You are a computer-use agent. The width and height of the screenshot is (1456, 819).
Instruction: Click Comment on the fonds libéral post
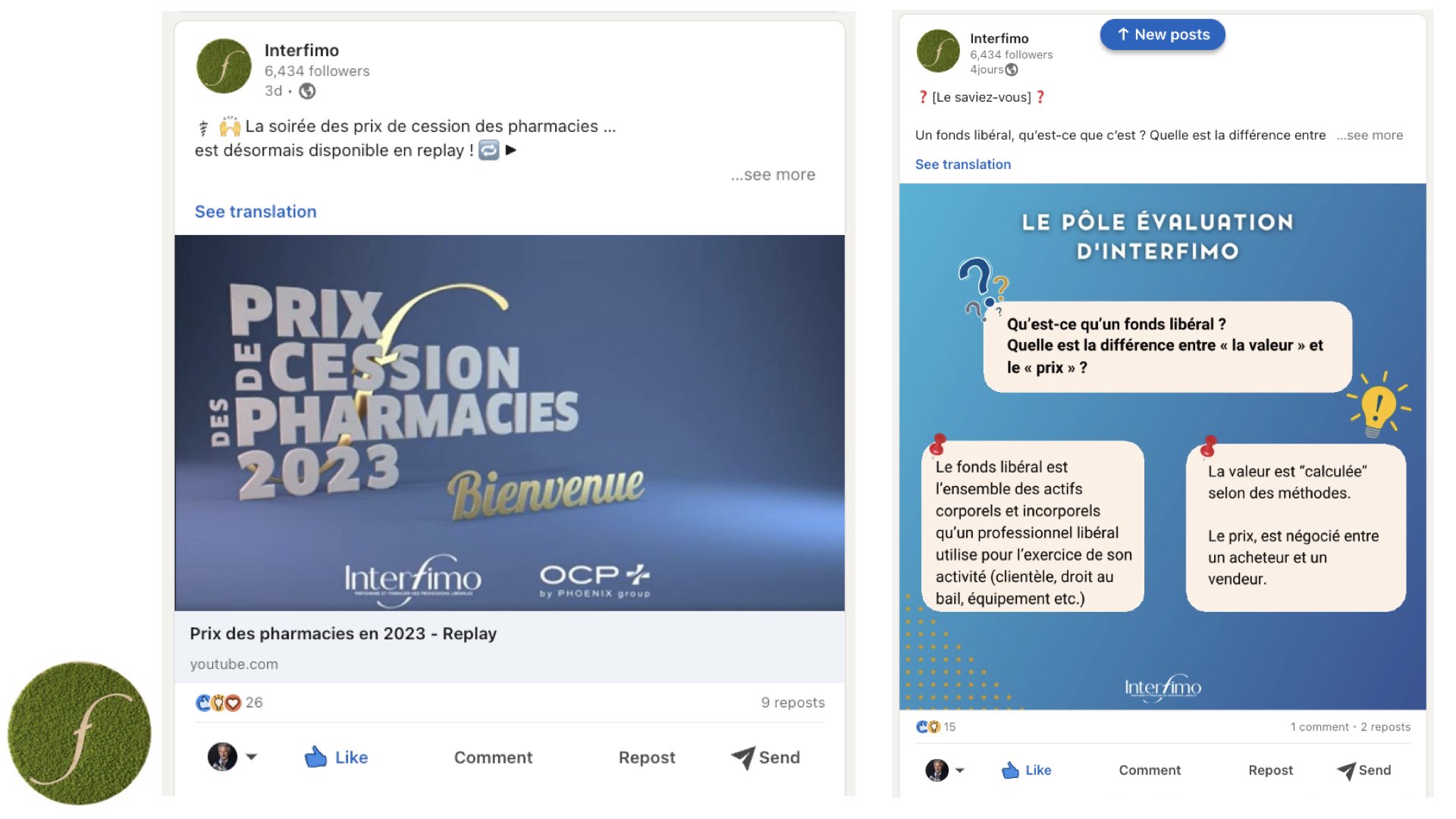1150,770
